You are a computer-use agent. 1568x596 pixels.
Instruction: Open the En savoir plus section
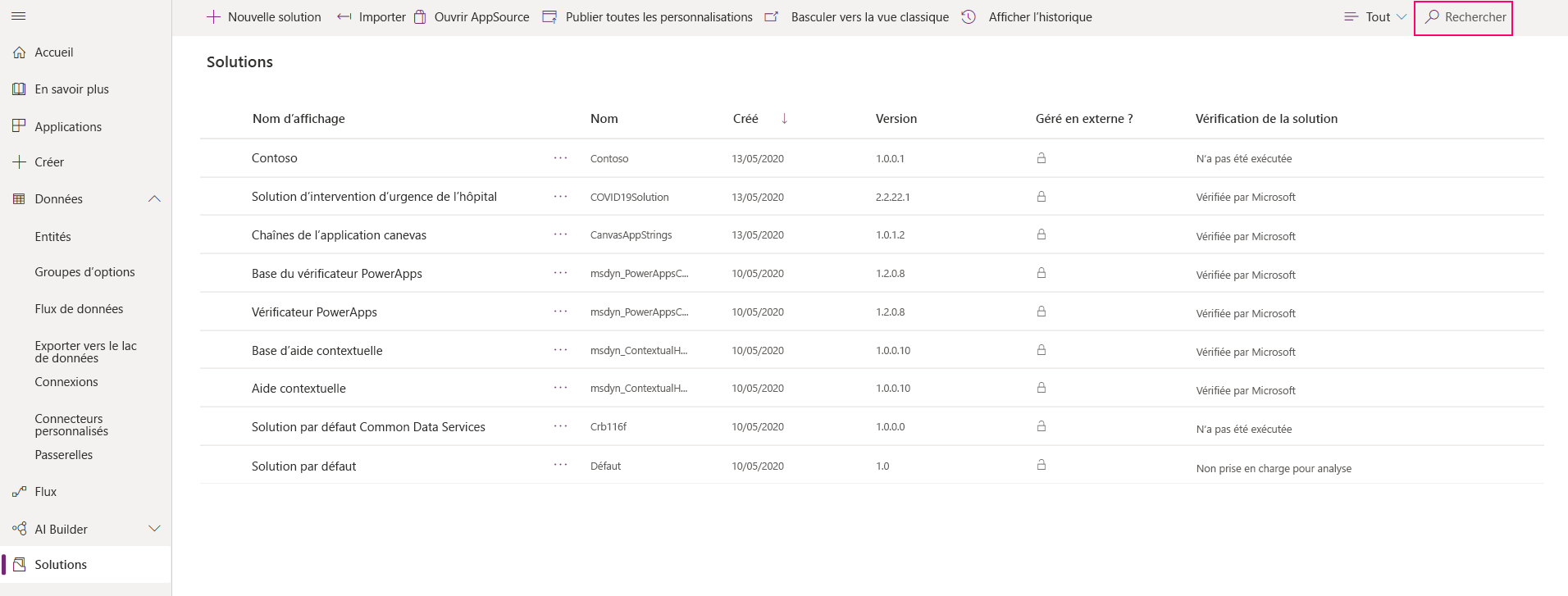(x=71, y=89)
